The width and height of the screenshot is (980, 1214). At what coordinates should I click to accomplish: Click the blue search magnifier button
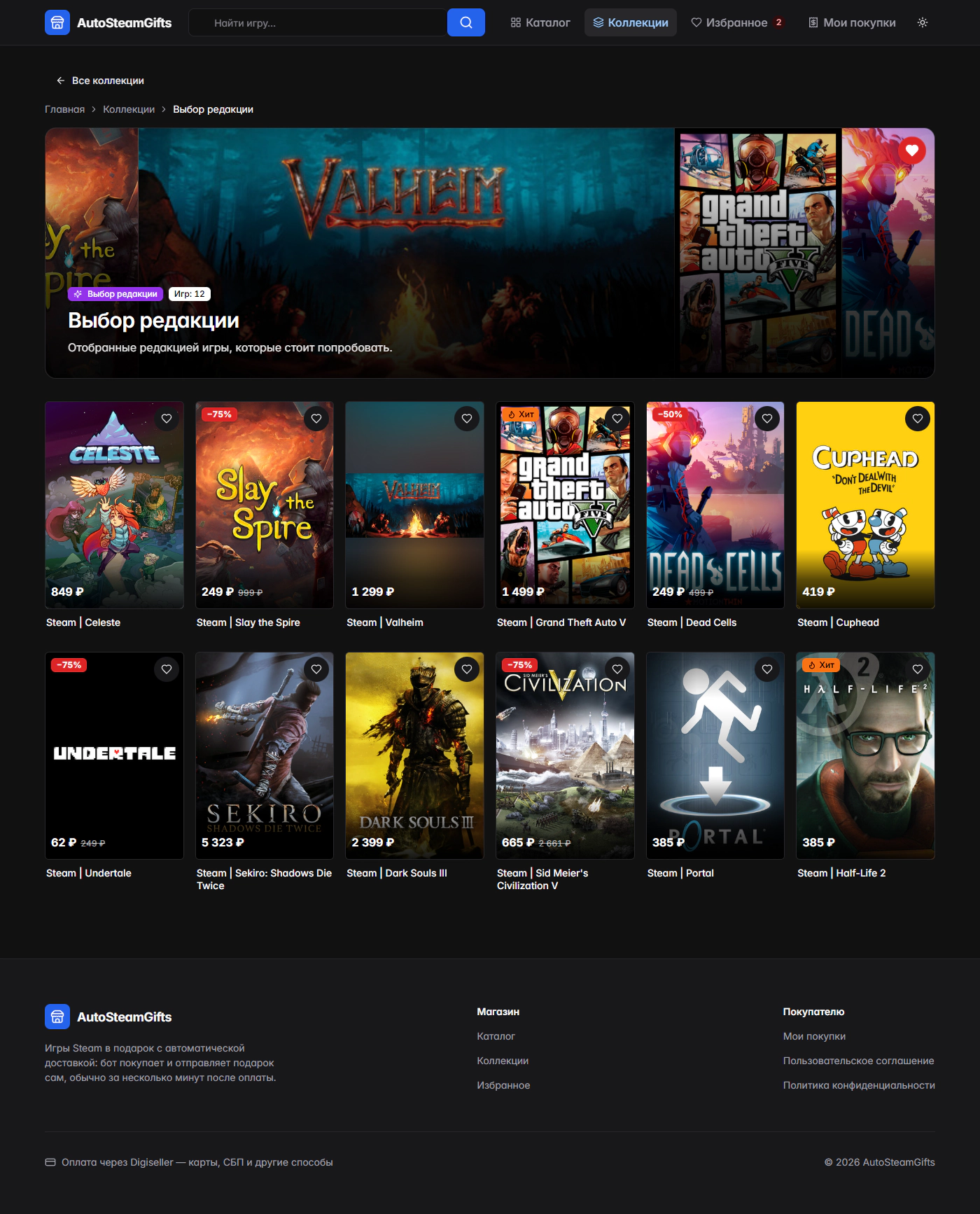point(466,22)
